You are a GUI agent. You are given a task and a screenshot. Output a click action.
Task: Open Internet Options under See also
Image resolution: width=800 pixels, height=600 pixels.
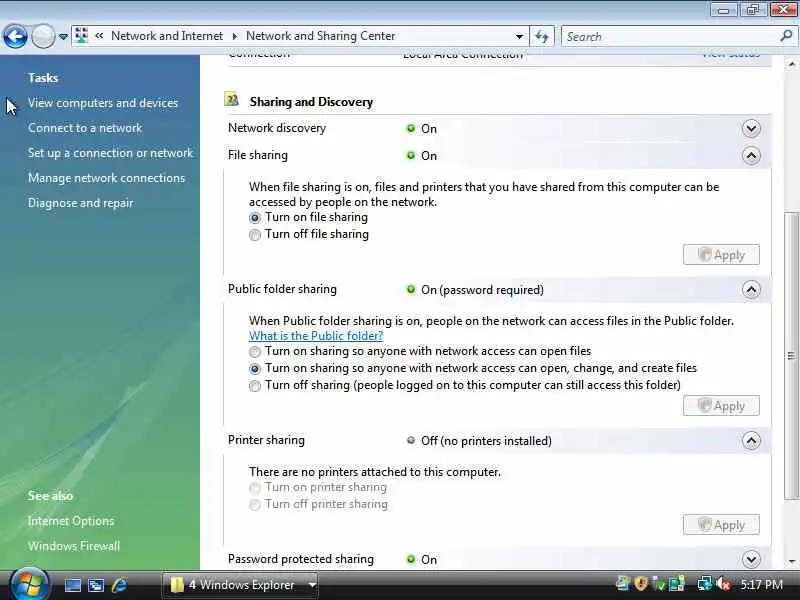point(71,521)
